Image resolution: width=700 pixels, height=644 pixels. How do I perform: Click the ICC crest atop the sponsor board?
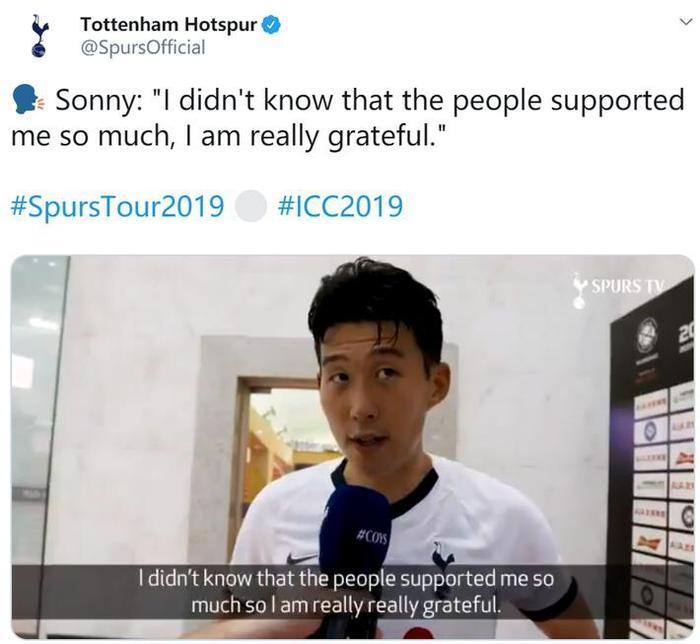(648, 334)
